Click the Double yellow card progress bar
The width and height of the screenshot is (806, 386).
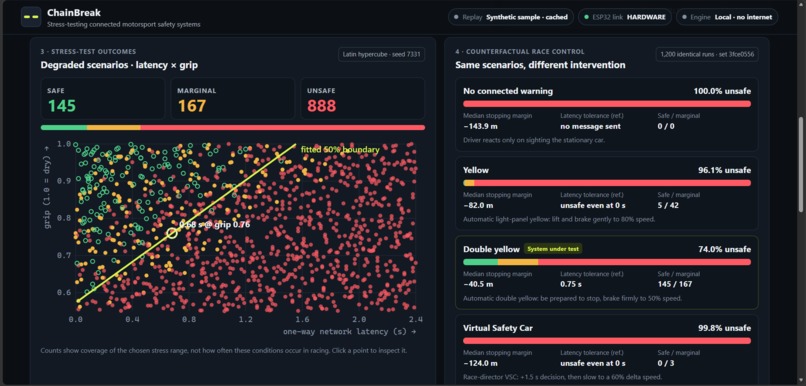pos(607,262)
